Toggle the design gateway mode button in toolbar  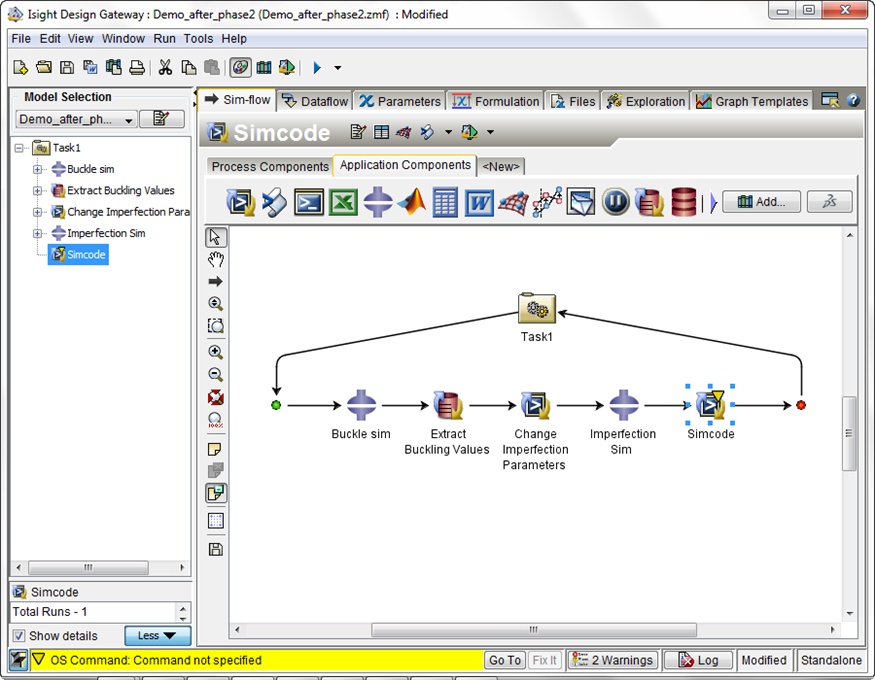coord(240,67)
